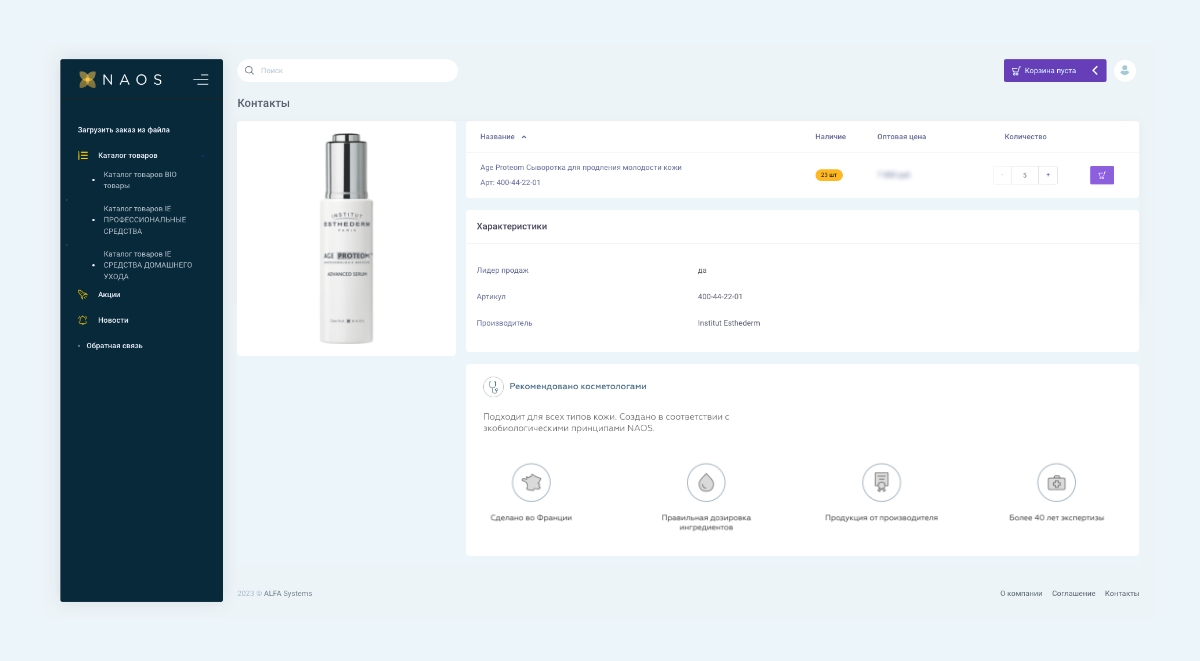Increase quantity with the plus button
The height and width of the screenshot is (661, 1200).
1048,175
